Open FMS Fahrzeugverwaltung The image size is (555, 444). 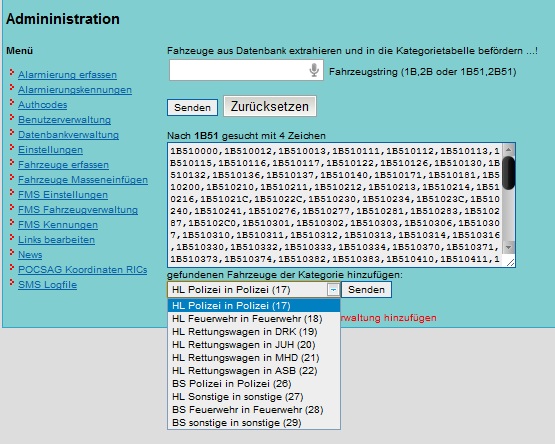click(78, 210)
